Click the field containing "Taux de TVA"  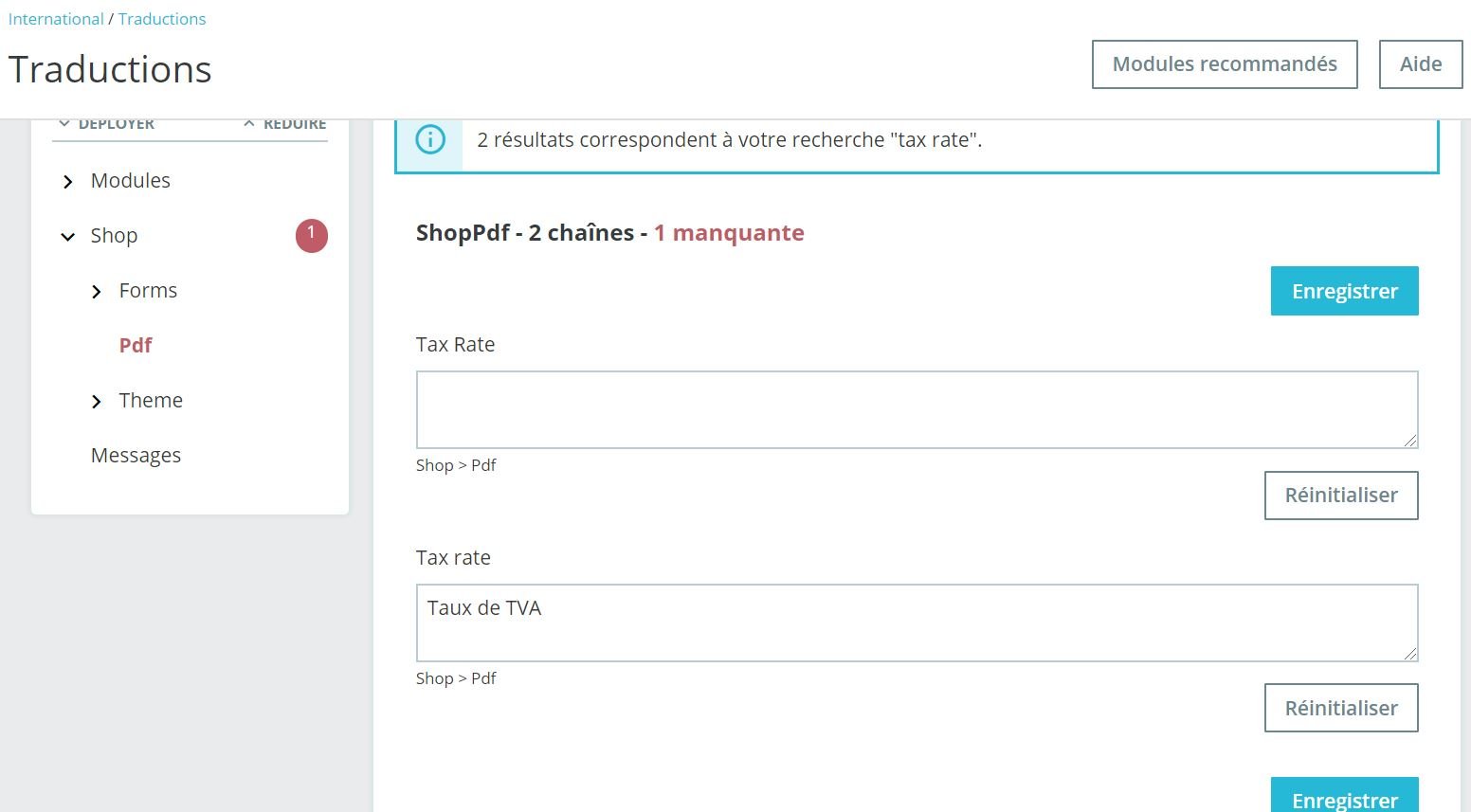(x=916, y=623)
